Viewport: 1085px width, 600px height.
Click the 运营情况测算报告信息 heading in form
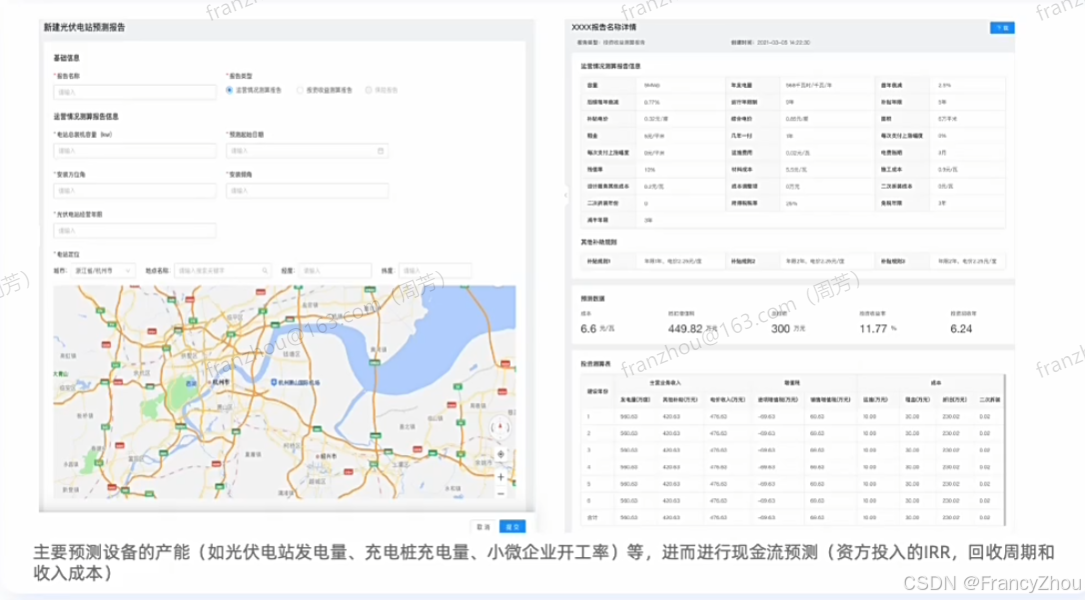[86, 117]
